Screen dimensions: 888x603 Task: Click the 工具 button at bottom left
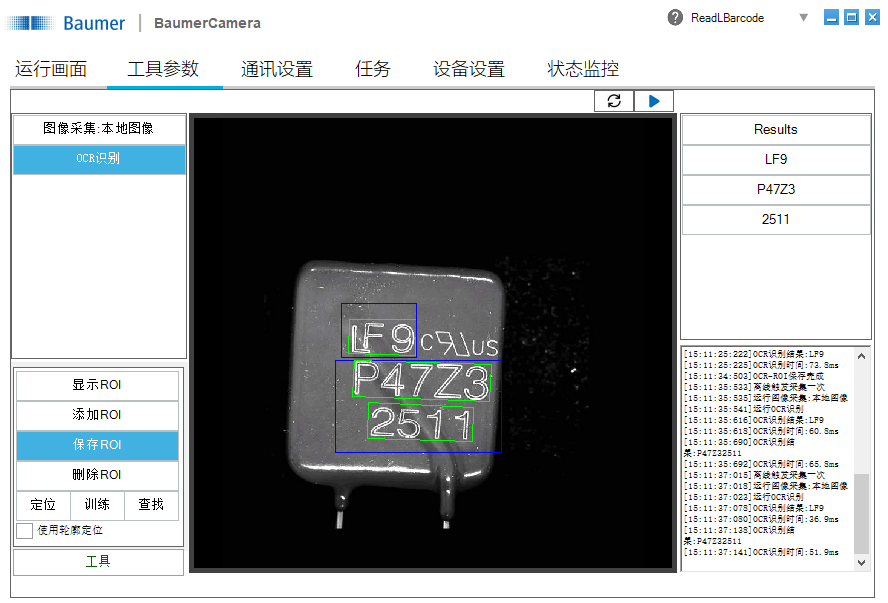point(98,562)
